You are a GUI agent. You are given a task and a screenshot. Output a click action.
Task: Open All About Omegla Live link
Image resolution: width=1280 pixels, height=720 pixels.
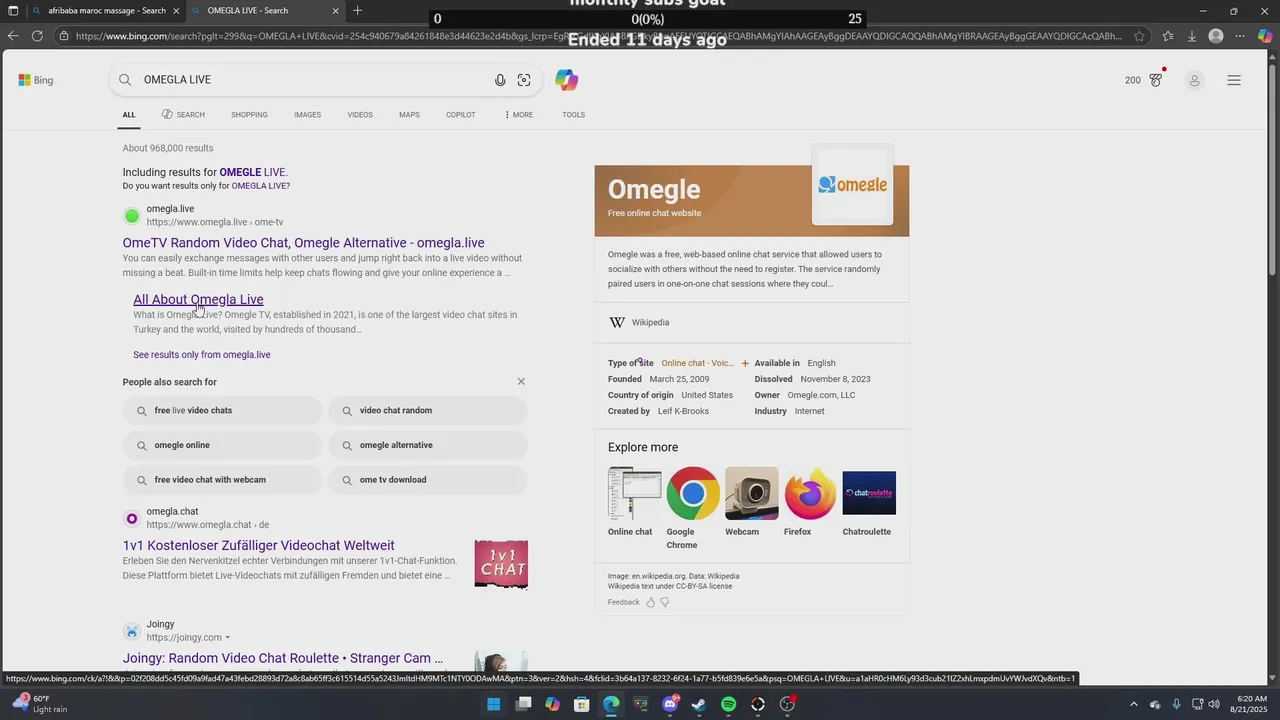pyautogui.click(x=198, y=299)
